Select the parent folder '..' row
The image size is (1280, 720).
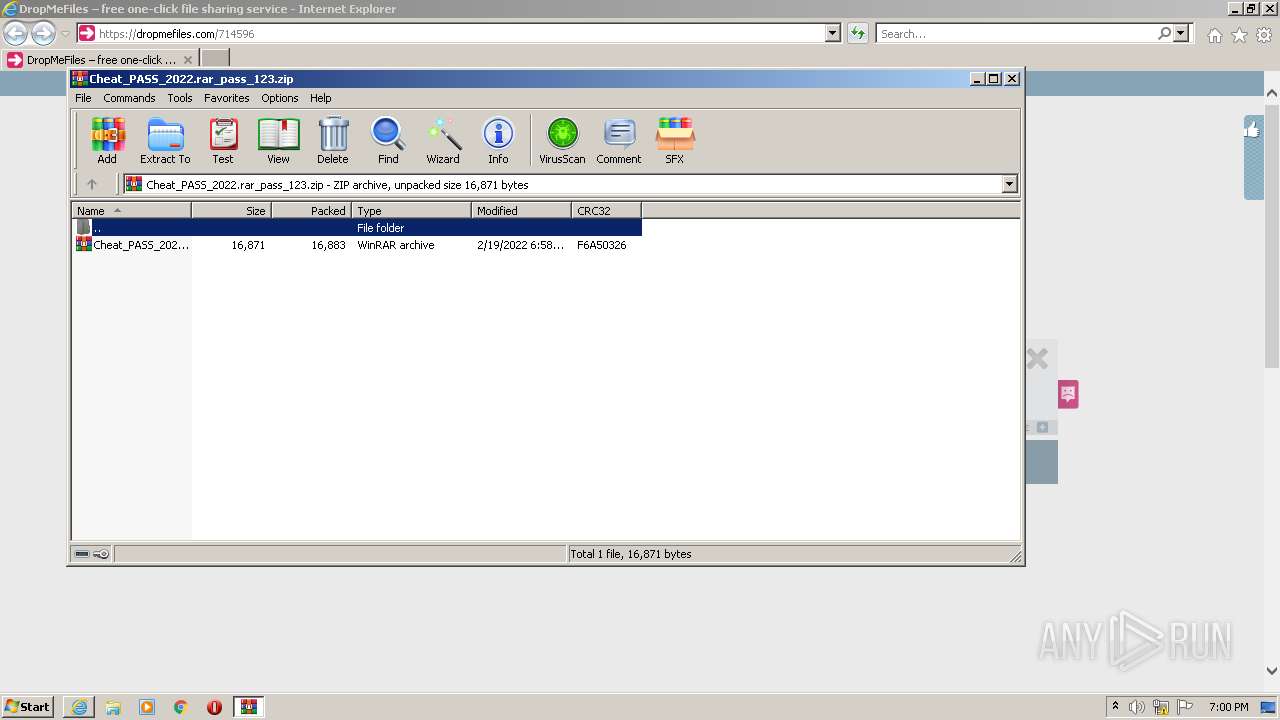[x=357, y=228]
